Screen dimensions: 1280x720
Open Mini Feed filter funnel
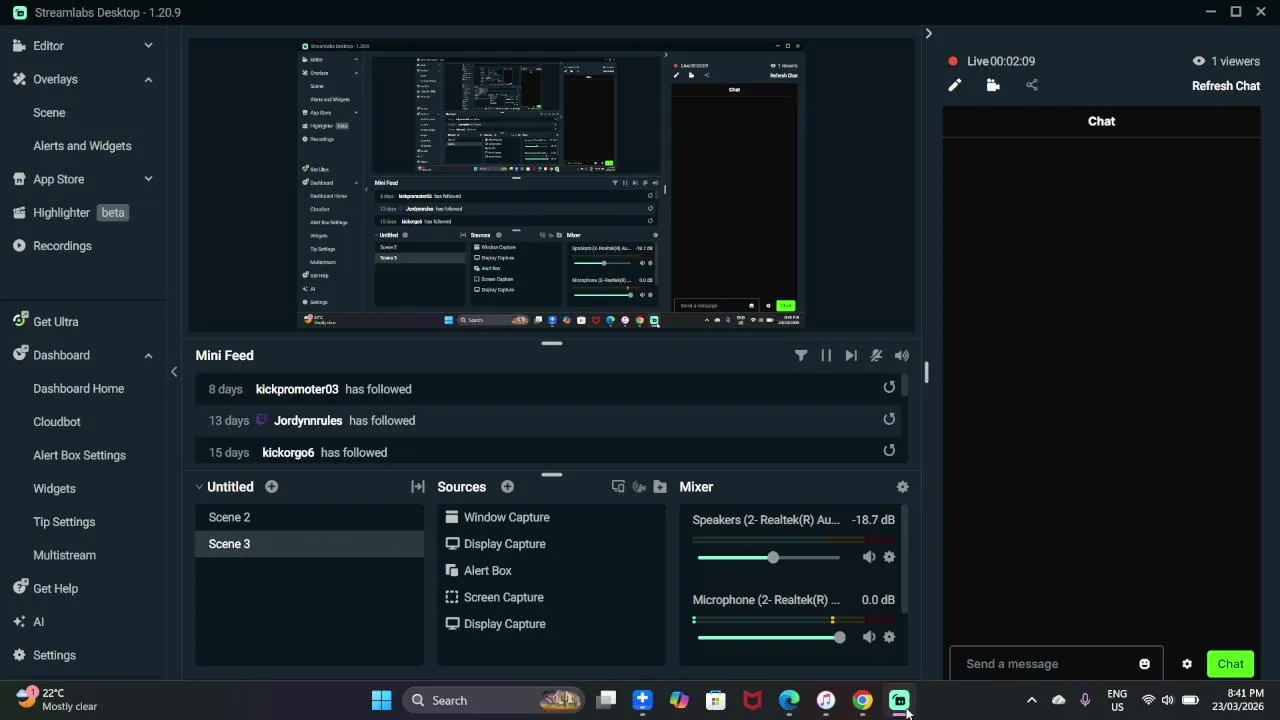tap(801, 356)
